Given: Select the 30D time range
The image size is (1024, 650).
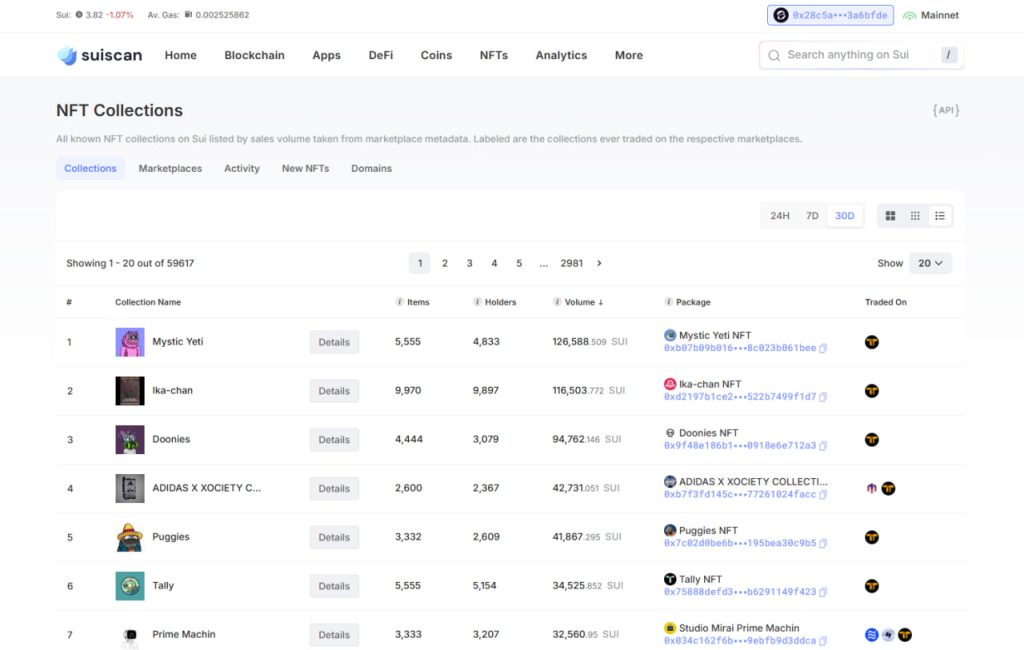Looking at the screenshot, I should click(845, 216).
